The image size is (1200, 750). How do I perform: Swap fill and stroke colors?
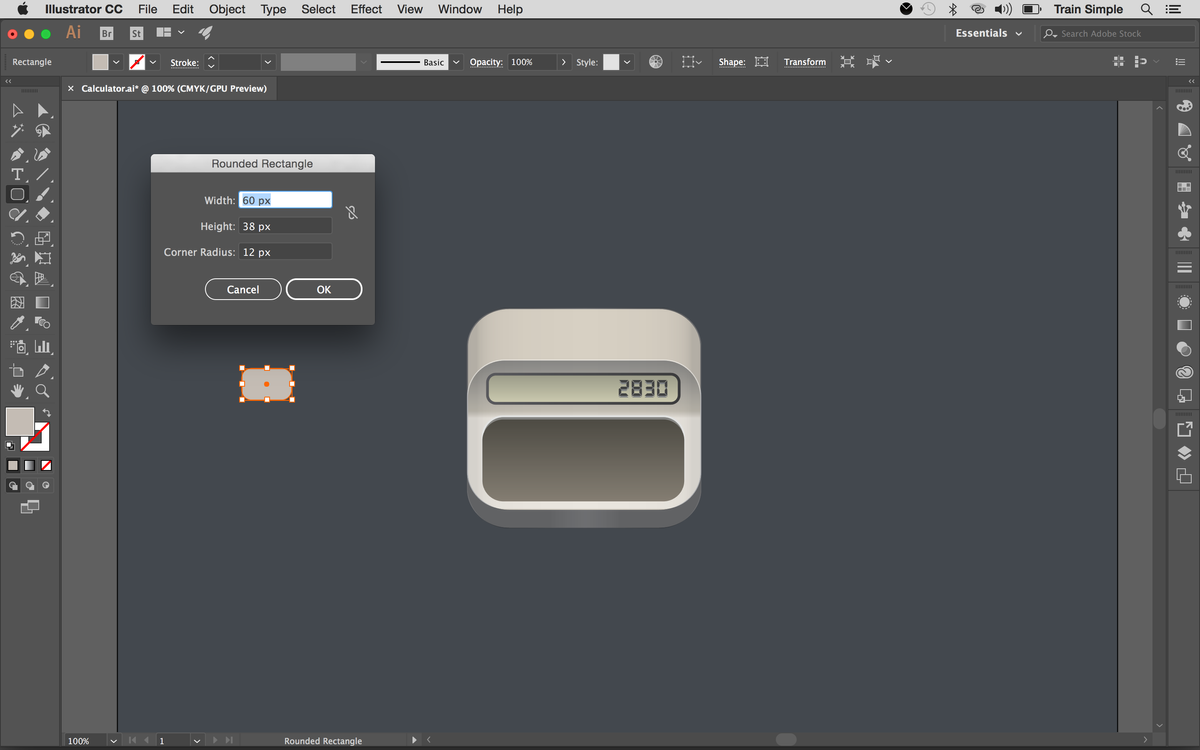[x=46, y=414]
